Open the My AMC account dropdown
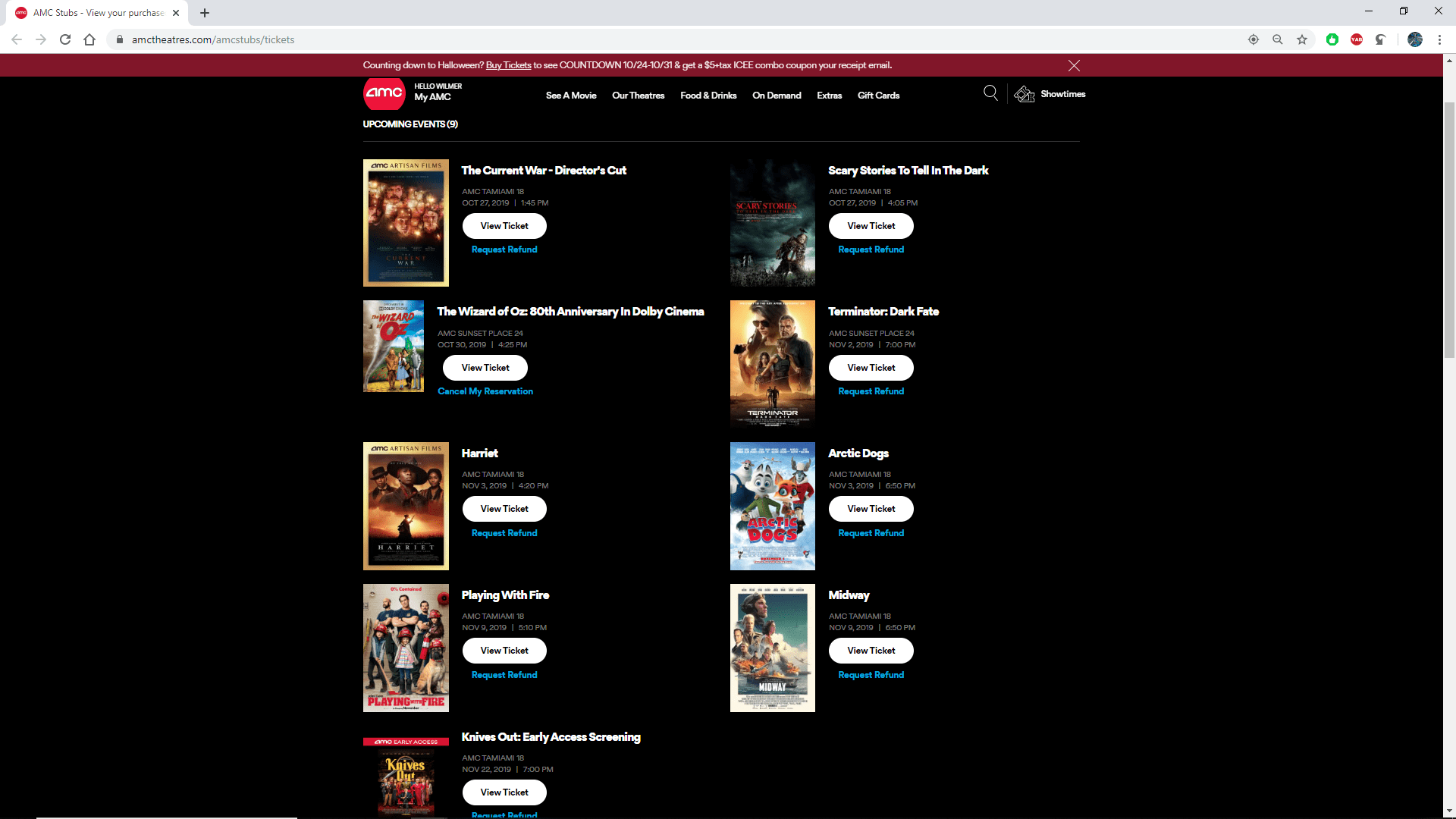This screenshot has height=819, width=1456. 433,97
